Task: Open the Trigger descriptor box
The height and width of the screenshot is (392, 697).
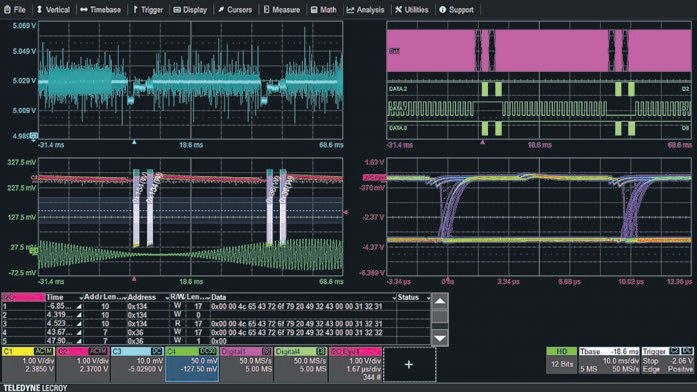Action: (667, 360)
